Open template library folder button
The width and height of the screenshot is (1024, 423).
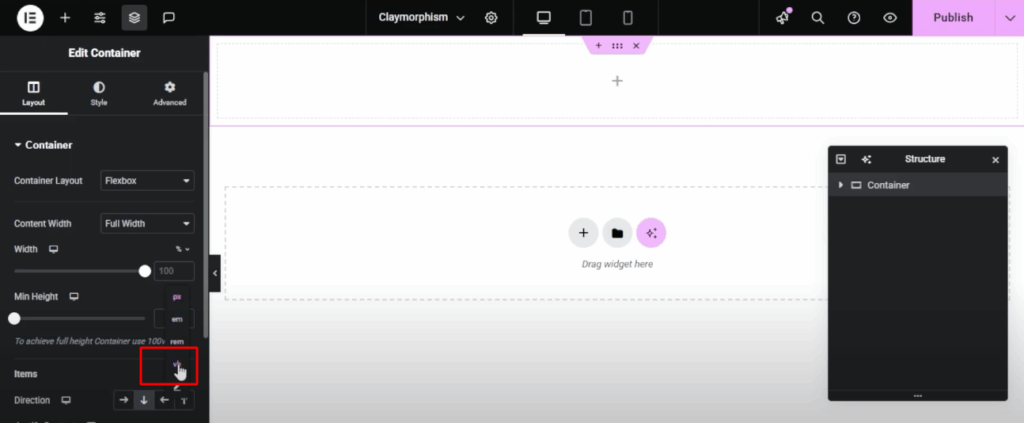coord(617,233)
